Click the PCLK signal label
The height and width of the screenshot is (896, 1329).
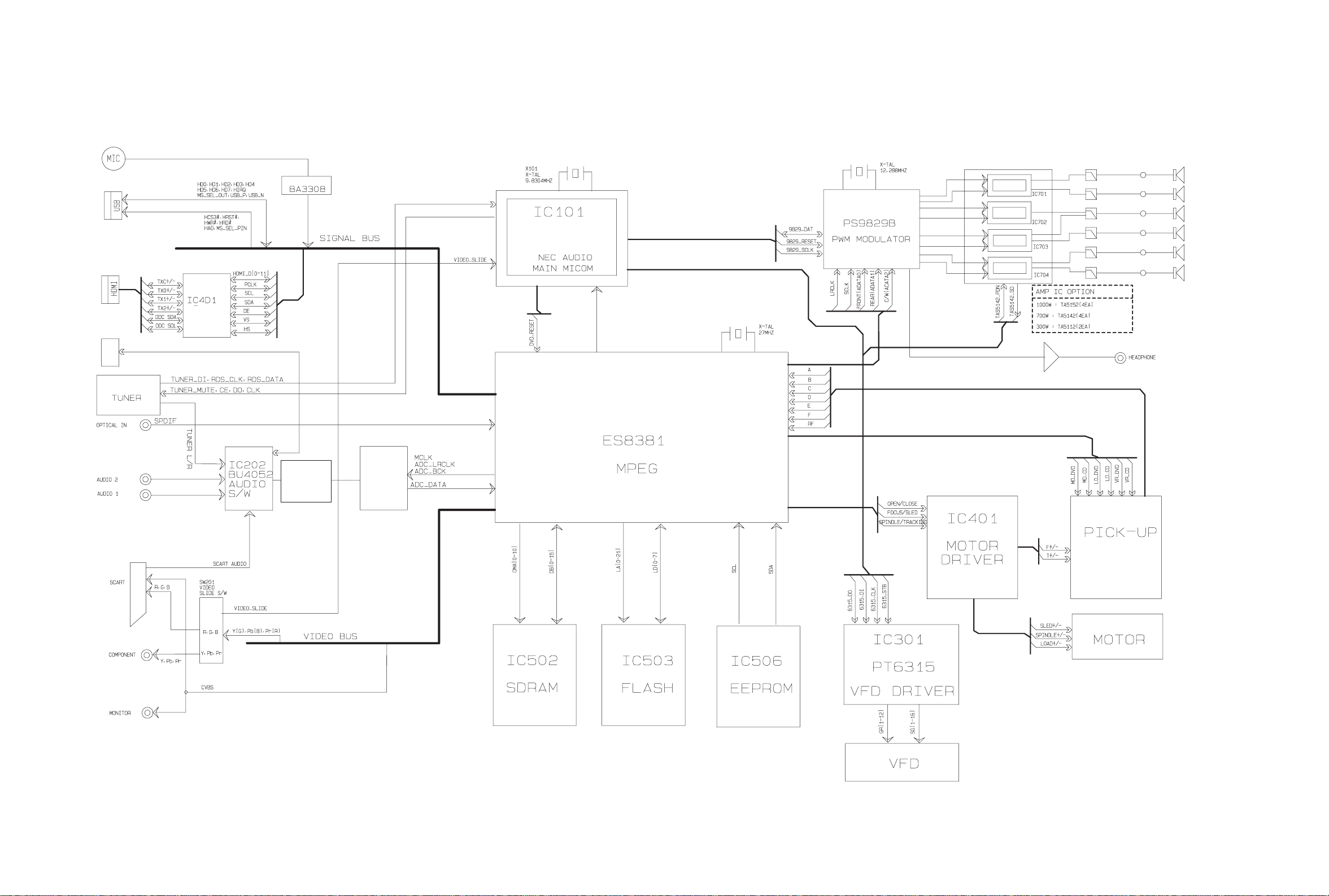point(250,285)
